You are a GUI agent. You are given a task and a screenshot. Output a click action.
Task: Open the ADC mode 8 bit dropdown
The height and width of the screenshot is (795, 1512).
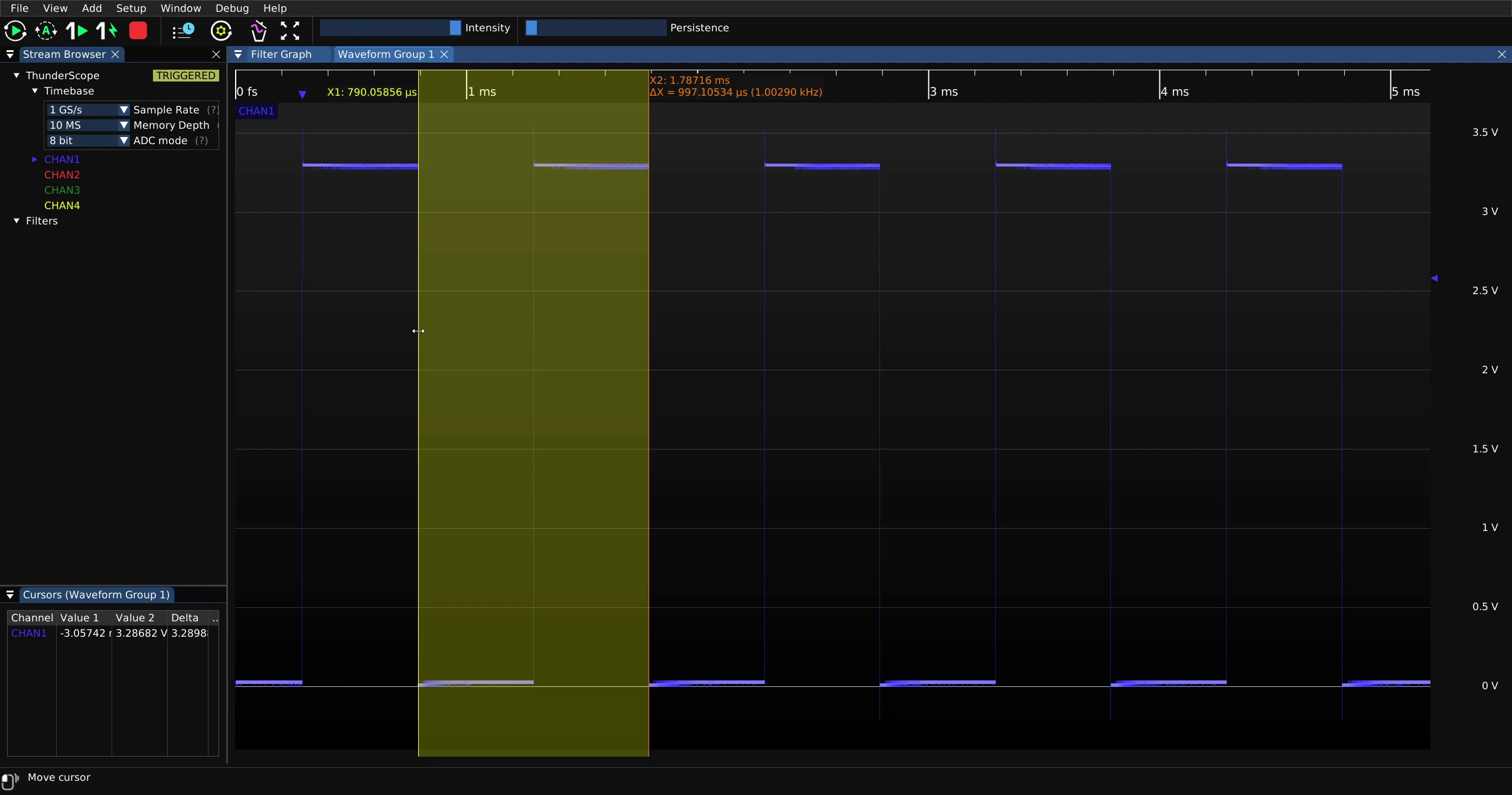pyautogui.click(x=88, y=141)
